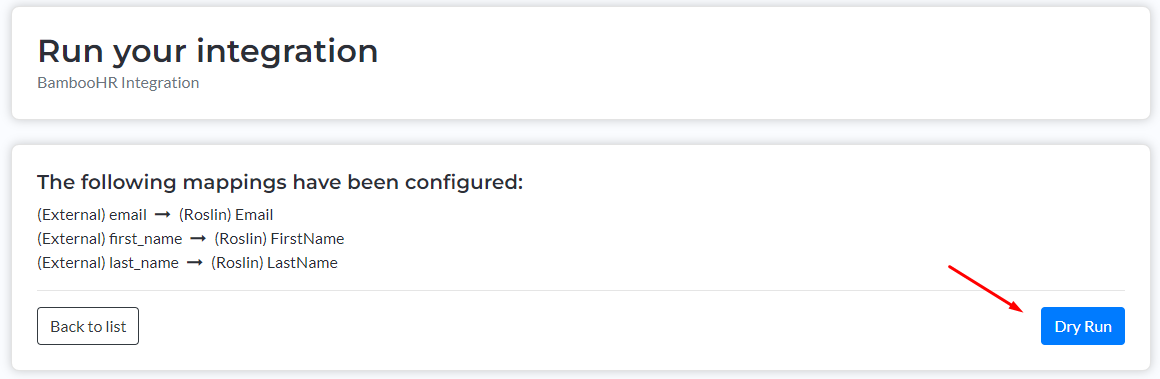Viewport: 1160px width, 379px height.
Task: Click the word "Integration" in the subtitle
Action: (161, 83)
